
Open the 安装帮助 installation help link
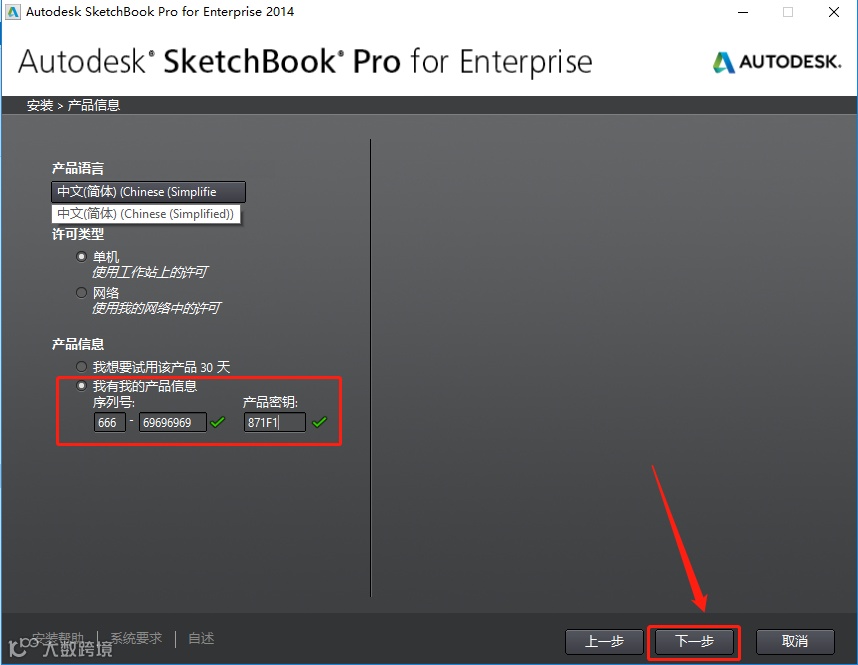pyautogui.click(x=58, y=638)
